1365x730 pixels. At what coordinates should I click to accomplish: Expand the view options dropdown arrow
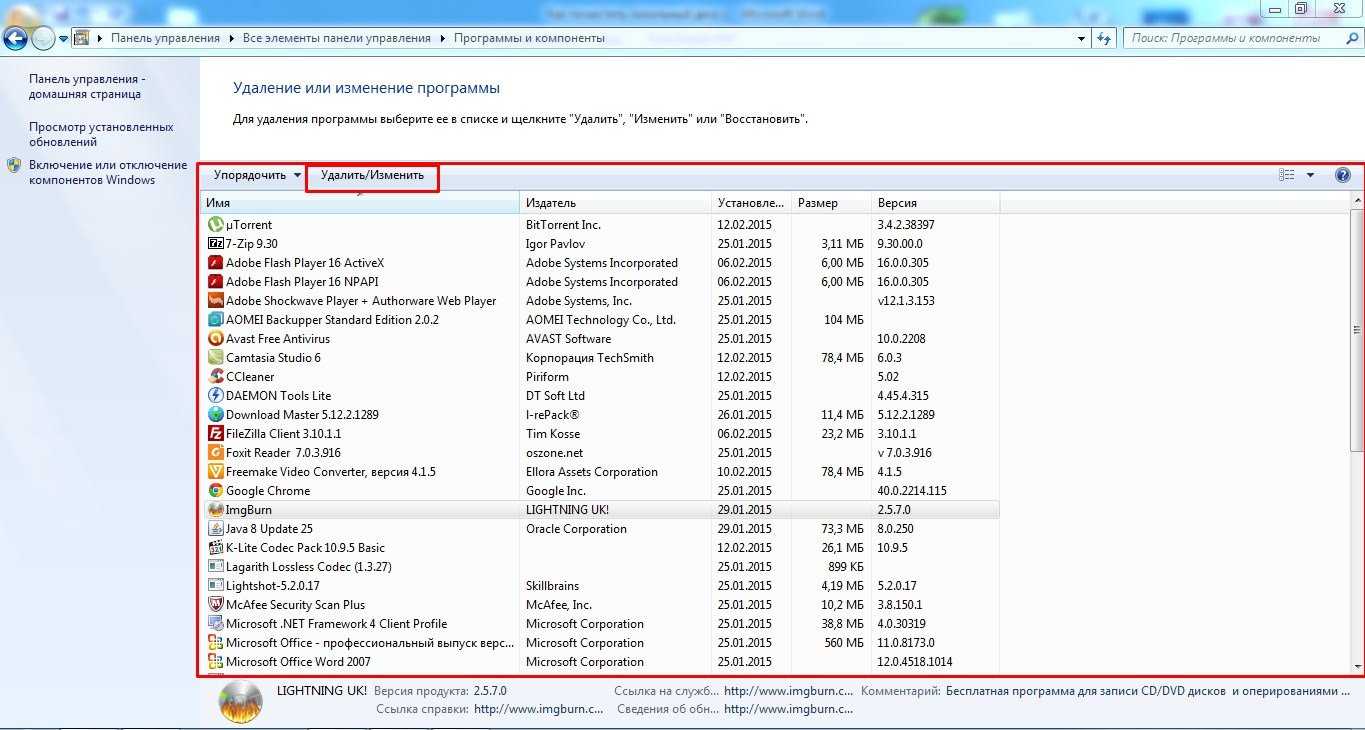[1310, 175]
